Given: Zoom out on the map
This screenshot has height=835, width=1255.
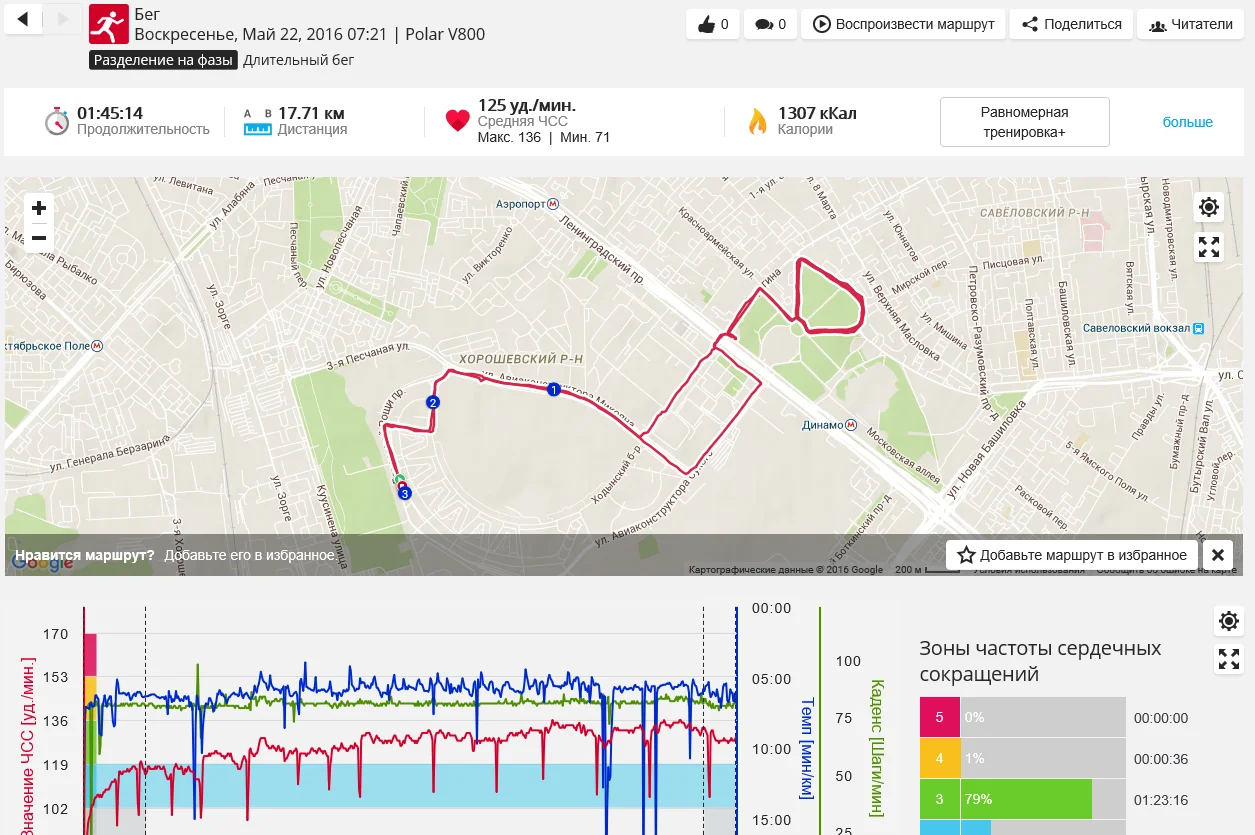Looking at the screenshot, I should tap(39, 238).
